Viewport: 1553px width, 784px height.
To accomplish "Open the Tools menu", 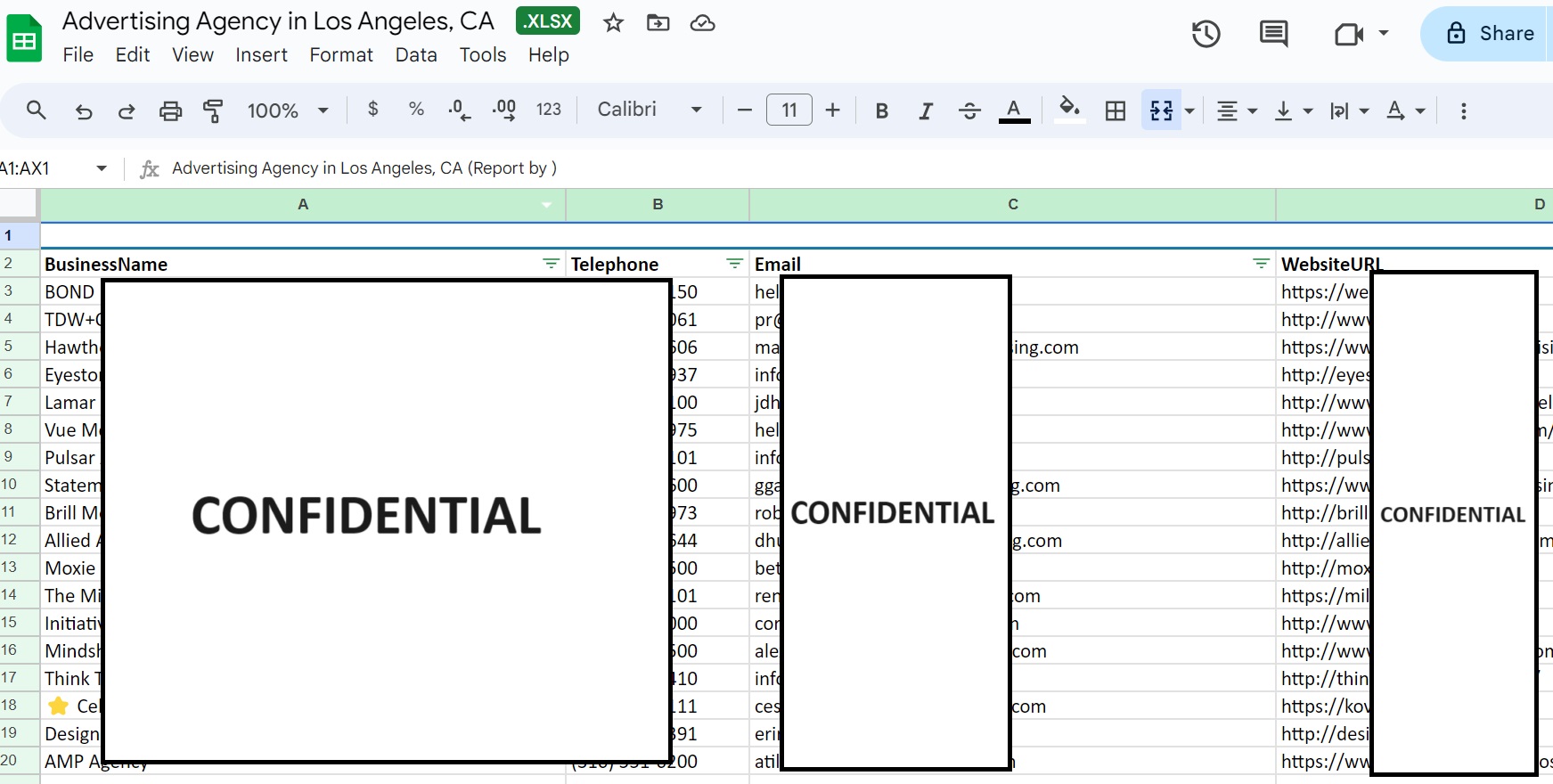I will [483, 55].
